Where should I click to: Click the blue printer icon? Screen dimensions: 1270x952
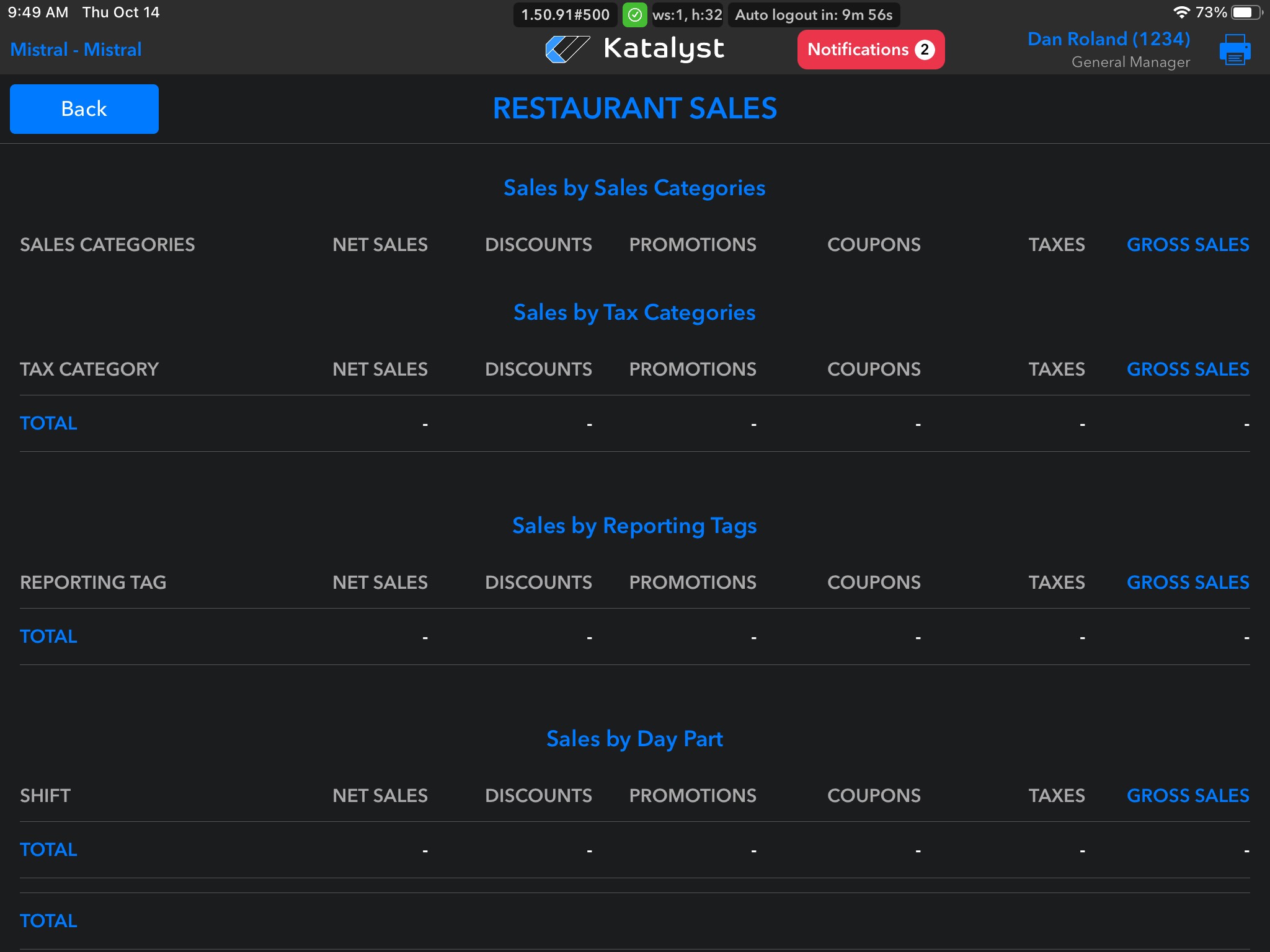click(x=1234, y=50)
